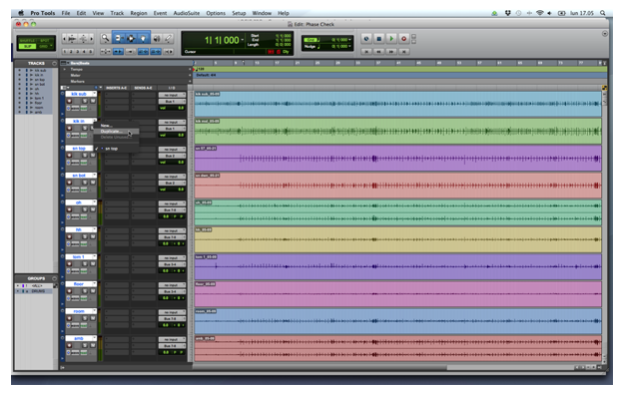The height and width of the screenshot is (396, 634).
Task: Click the transport Play button
Action: (391, 39)
